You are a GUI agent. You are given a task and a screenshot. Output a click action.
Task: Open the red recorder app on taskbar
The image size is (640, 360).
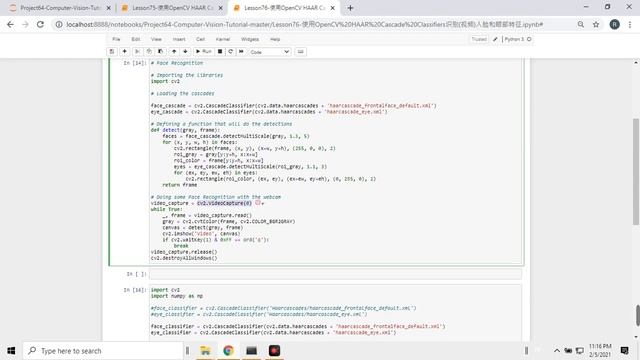click(274, 351)
